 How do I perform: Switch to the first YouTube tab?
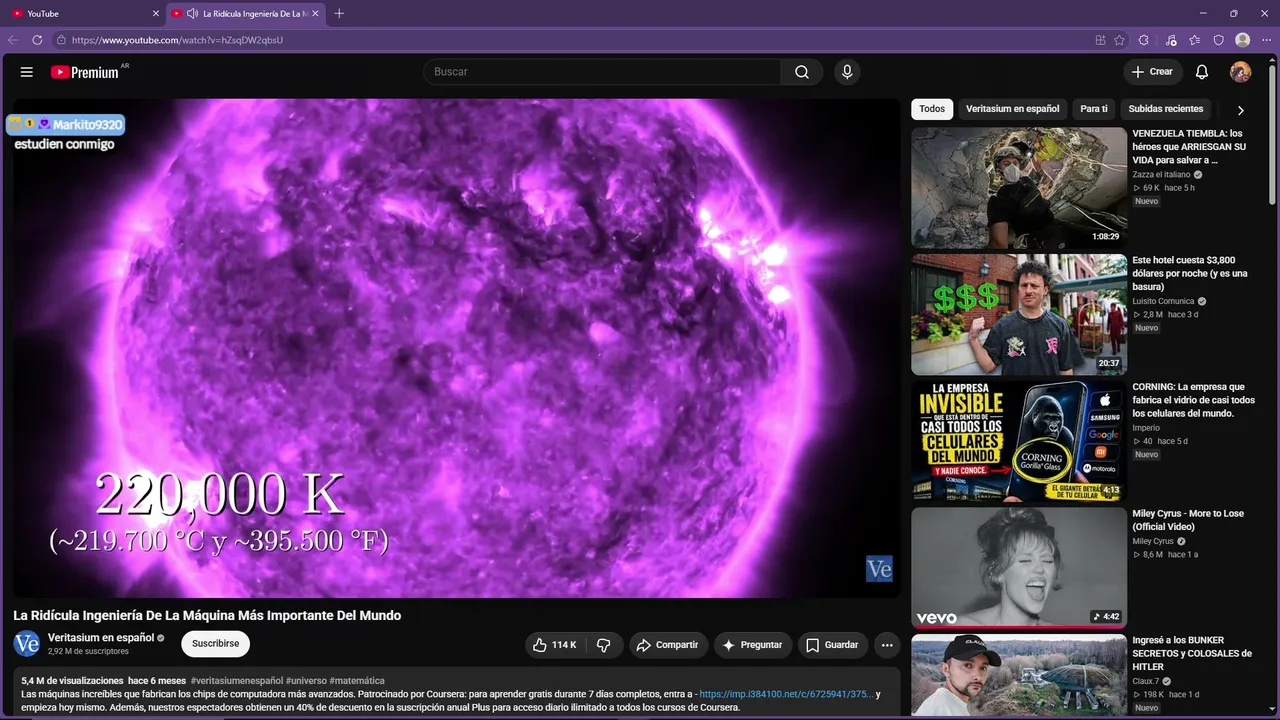point(85,14)
